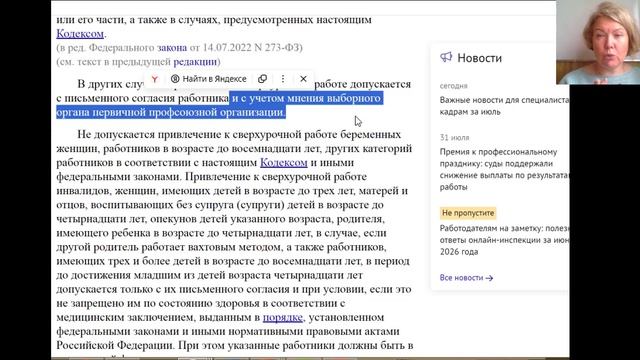
Task: Click the megaphone icon beside Новости
Action: pos(446,57)
